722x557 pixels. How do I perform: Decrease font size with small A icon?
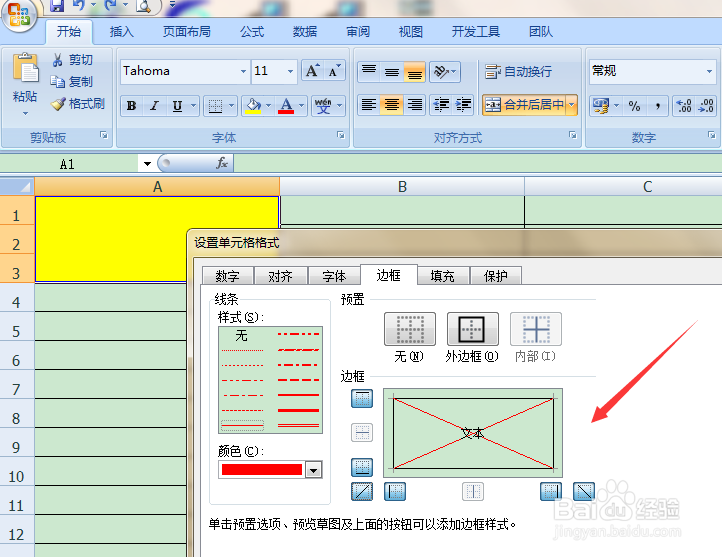(x=334, y=71)
